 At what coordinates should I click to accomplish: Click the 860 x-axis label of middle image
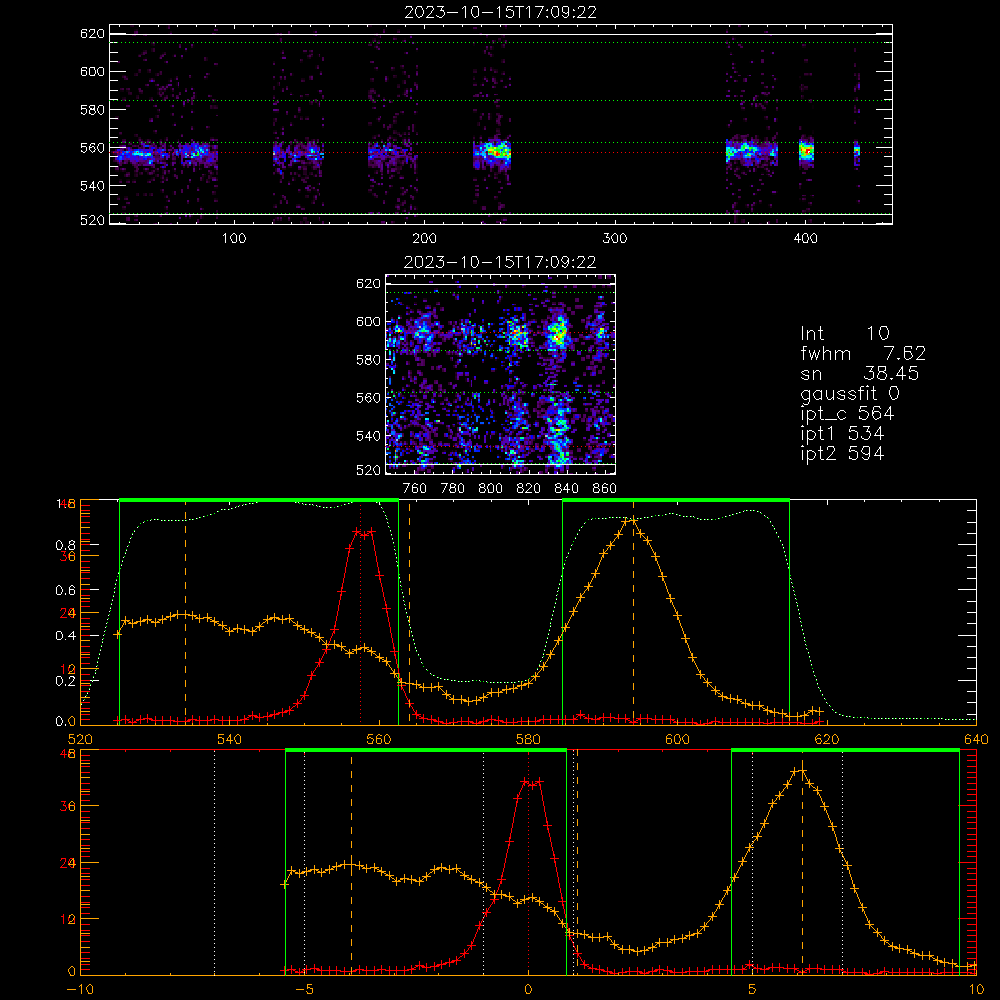point(605,489)
